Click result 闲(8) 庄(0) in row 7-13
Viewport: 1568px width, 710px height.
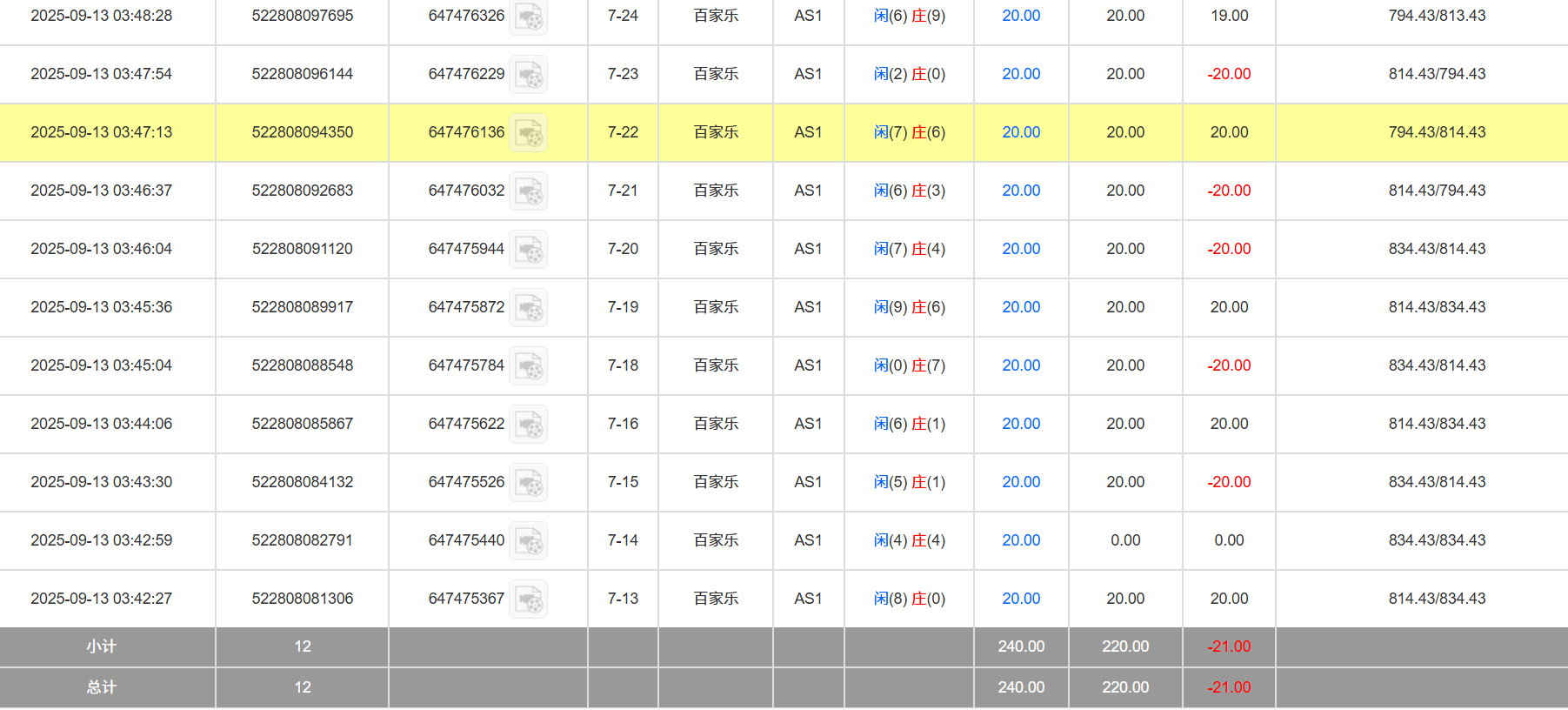pos(910,599)
